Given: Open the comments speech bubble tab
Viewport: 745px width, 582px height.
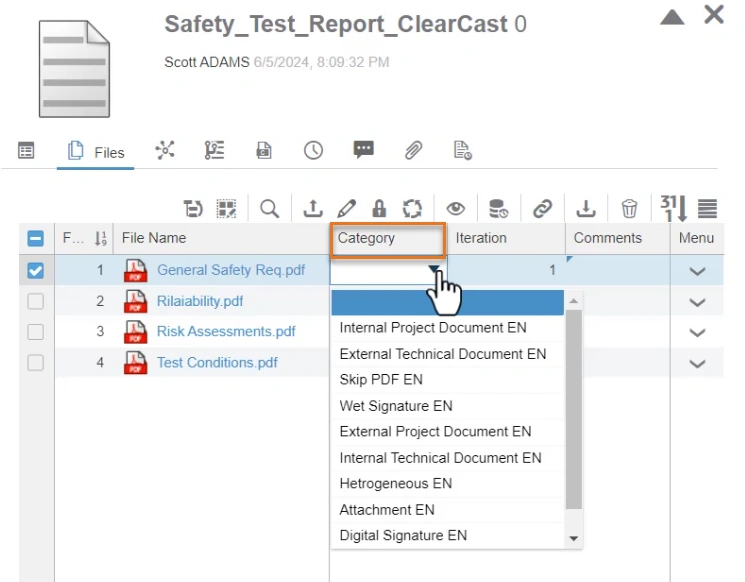Looking at the screenshot, I should click(363, 150).
